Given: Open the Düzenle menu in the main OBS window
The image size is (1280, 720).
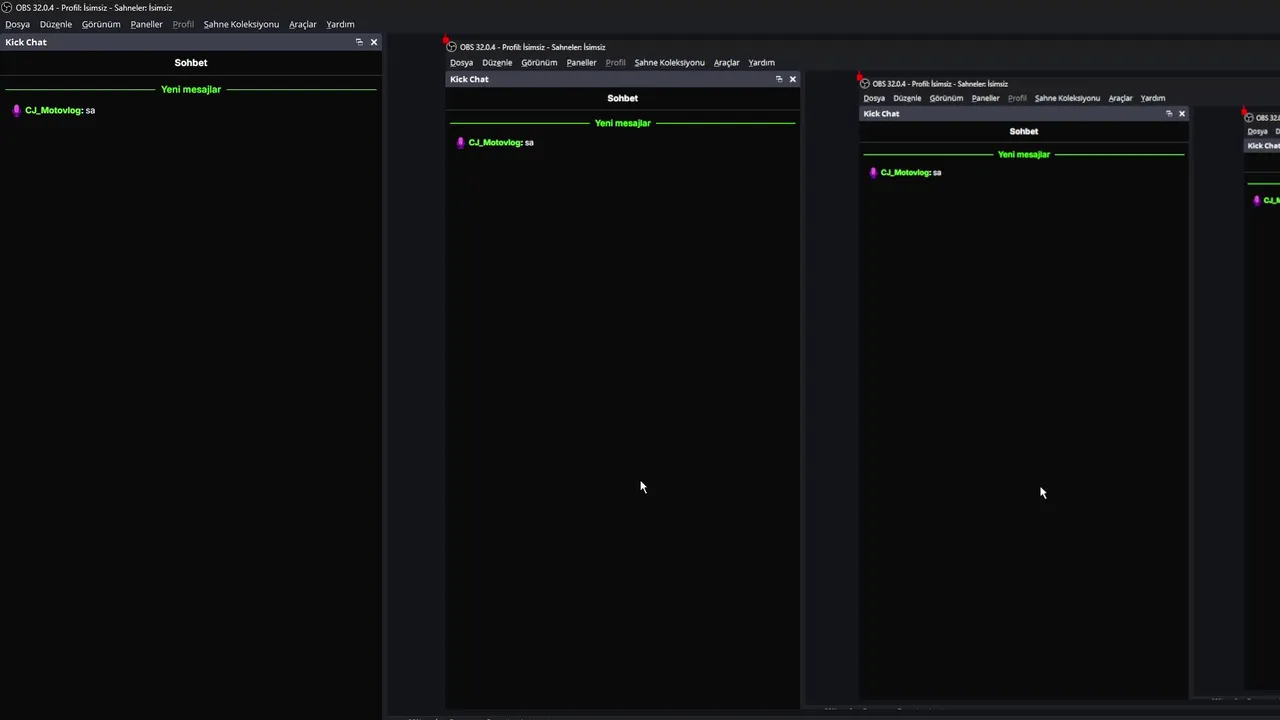Looking at the screenshot, I should [x=55, y=24].
